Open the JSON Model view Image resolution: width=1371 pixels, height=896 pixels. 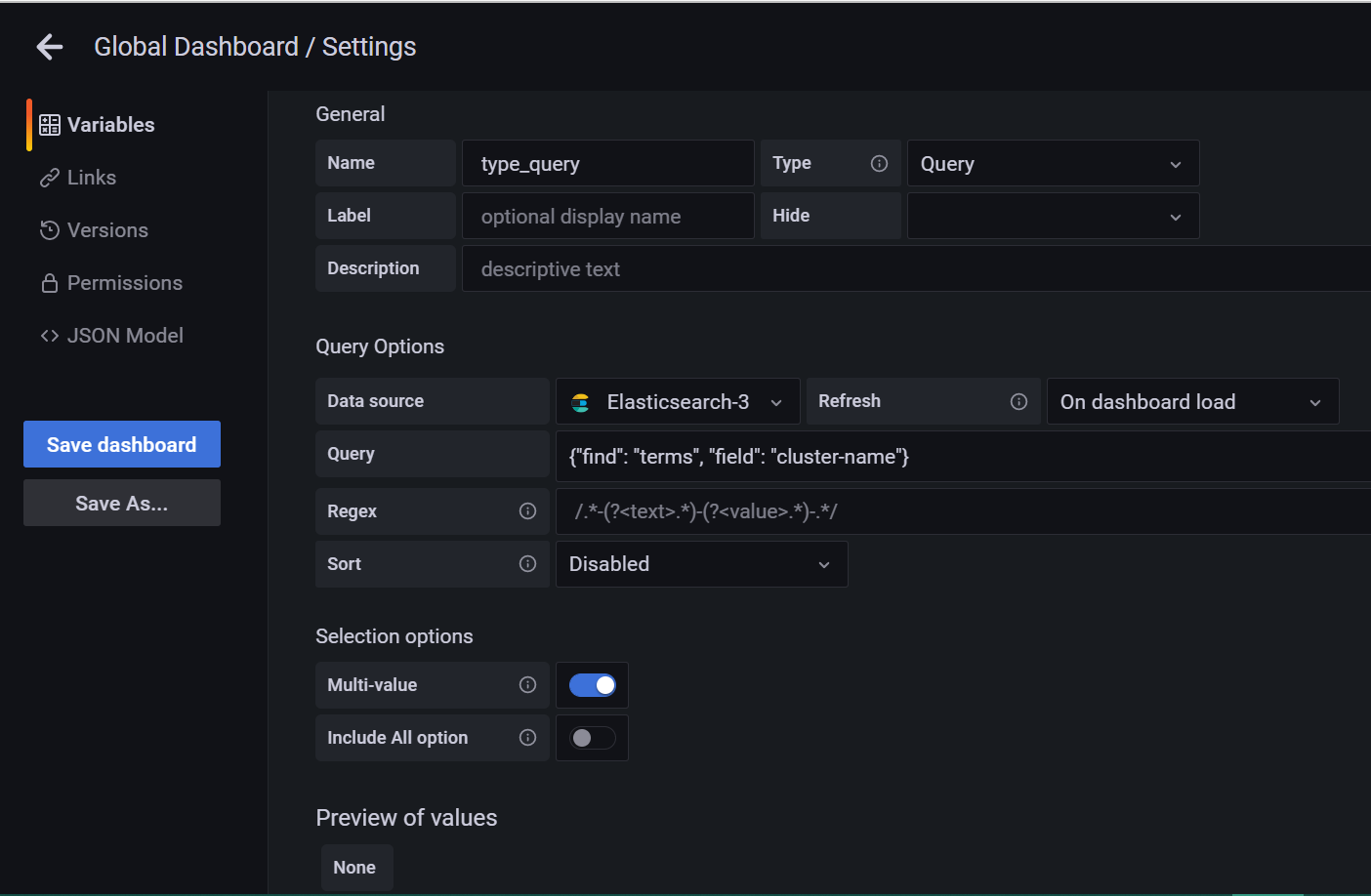[125, 335]
